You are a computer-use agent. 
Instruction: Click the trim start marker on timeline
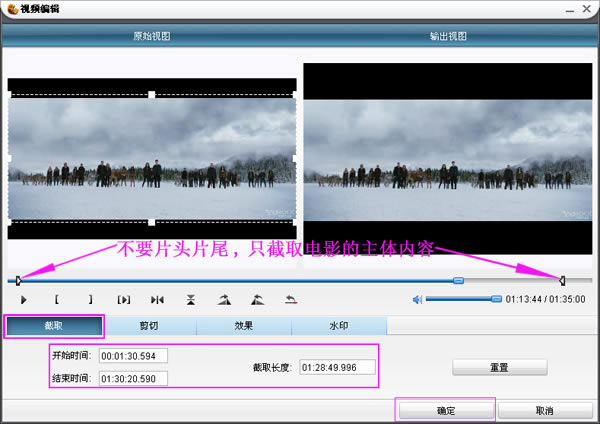coord(18,280)
